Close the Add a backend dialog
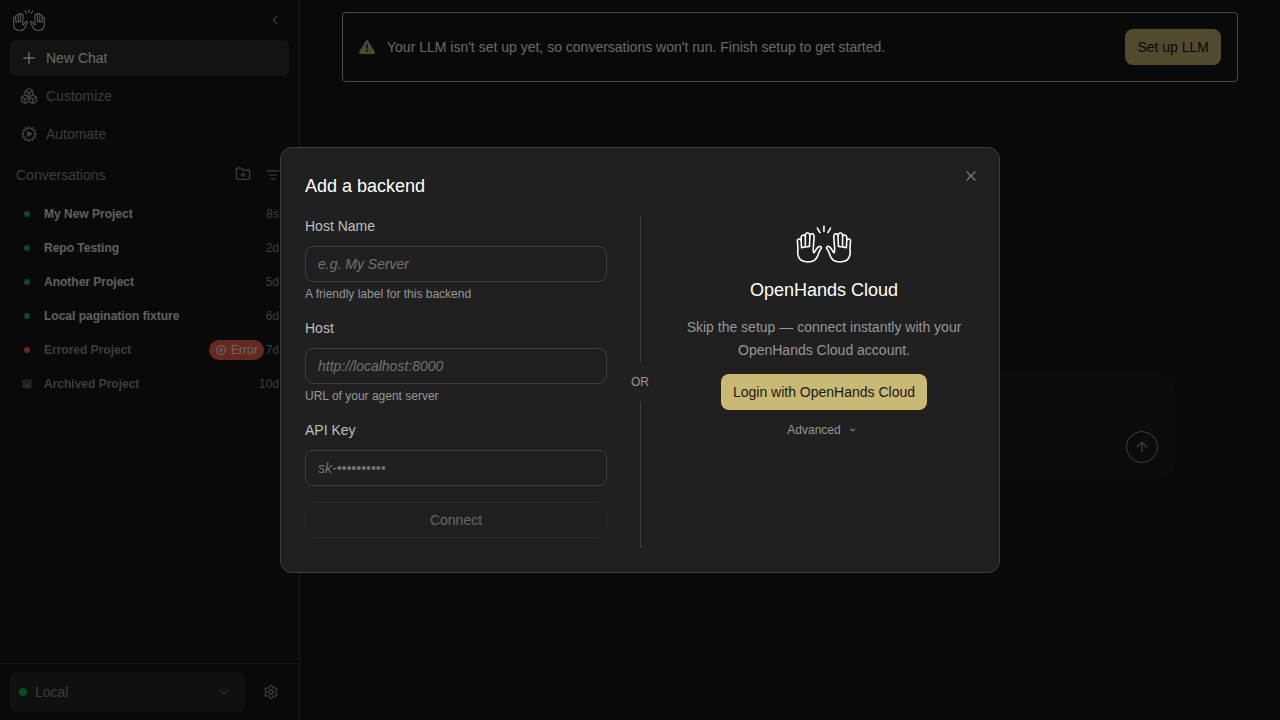This screenshot has width=1280, height=720. [x=970, y=176]
